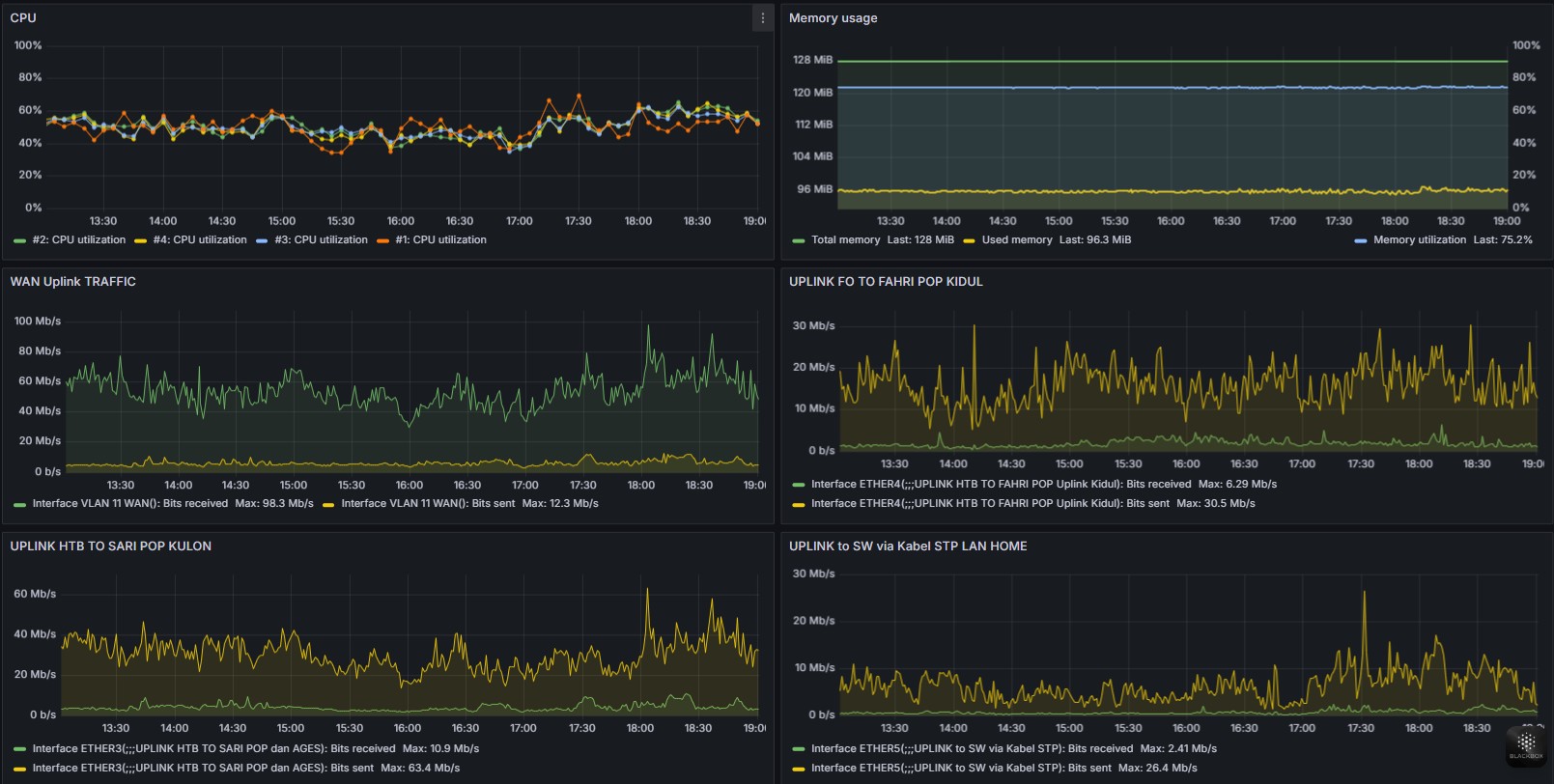Select ETHER4 Bits sent legend label

coord(989,504)
